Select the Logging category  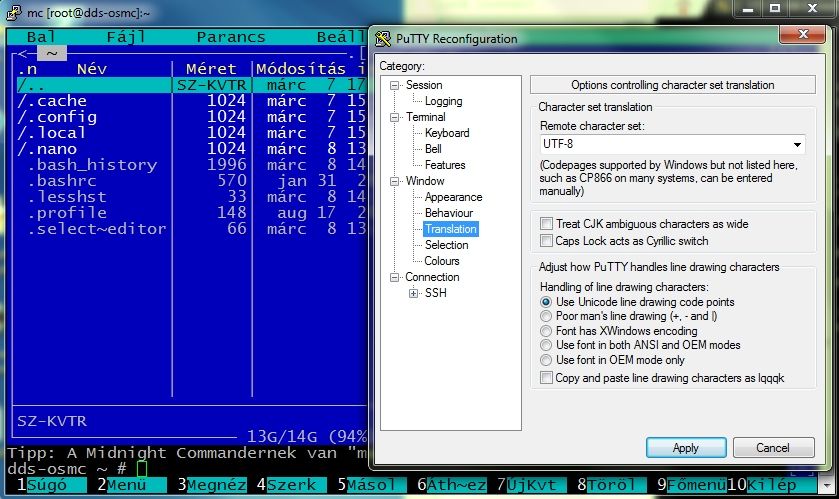(x=444, y=101)
